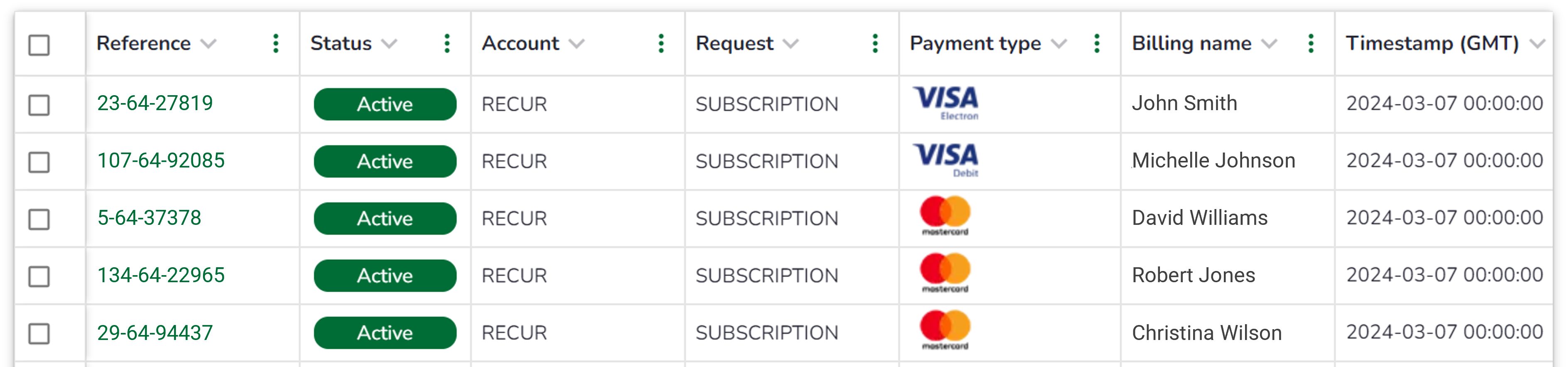Click the Billing name column header
Viewport: 1568px width, 367px height.
coord(1191,43)
